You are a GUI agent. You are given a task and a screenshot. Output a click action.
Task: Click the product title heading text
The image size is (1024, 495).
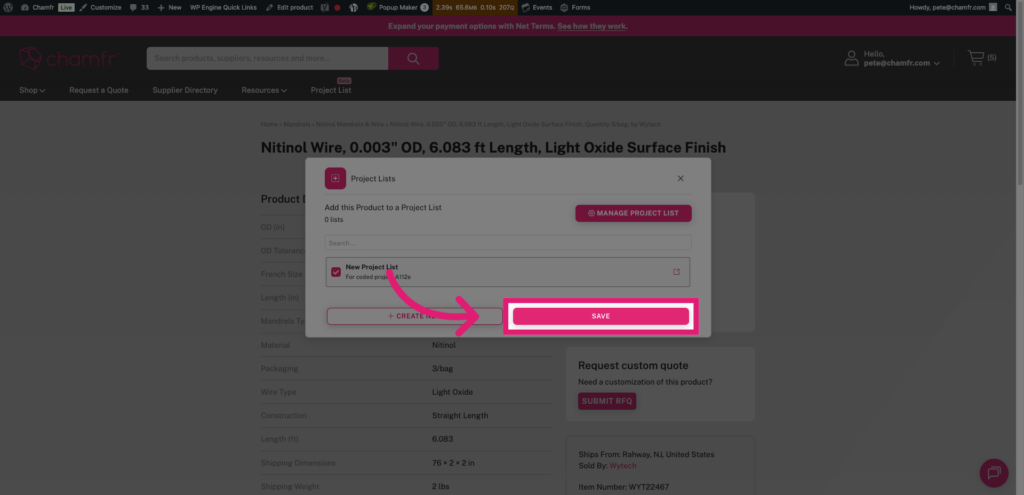(493, 148)
